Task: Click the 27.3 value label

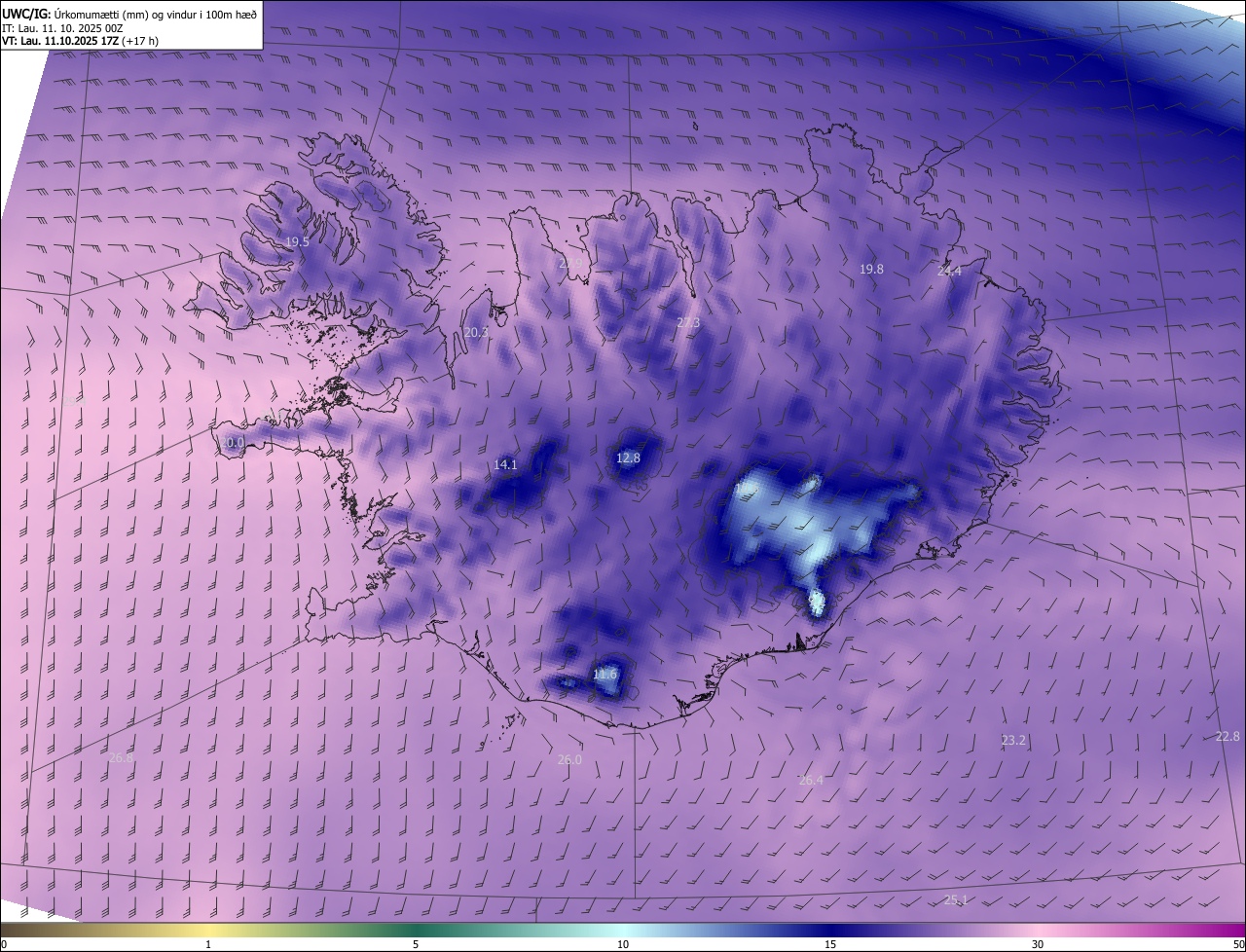Action: coord(688,322)
